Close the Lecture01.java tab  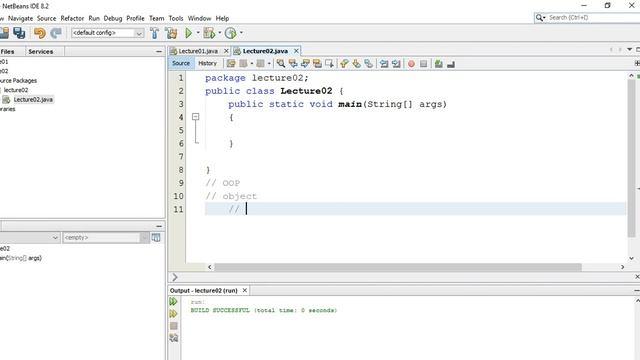(226, 51)
